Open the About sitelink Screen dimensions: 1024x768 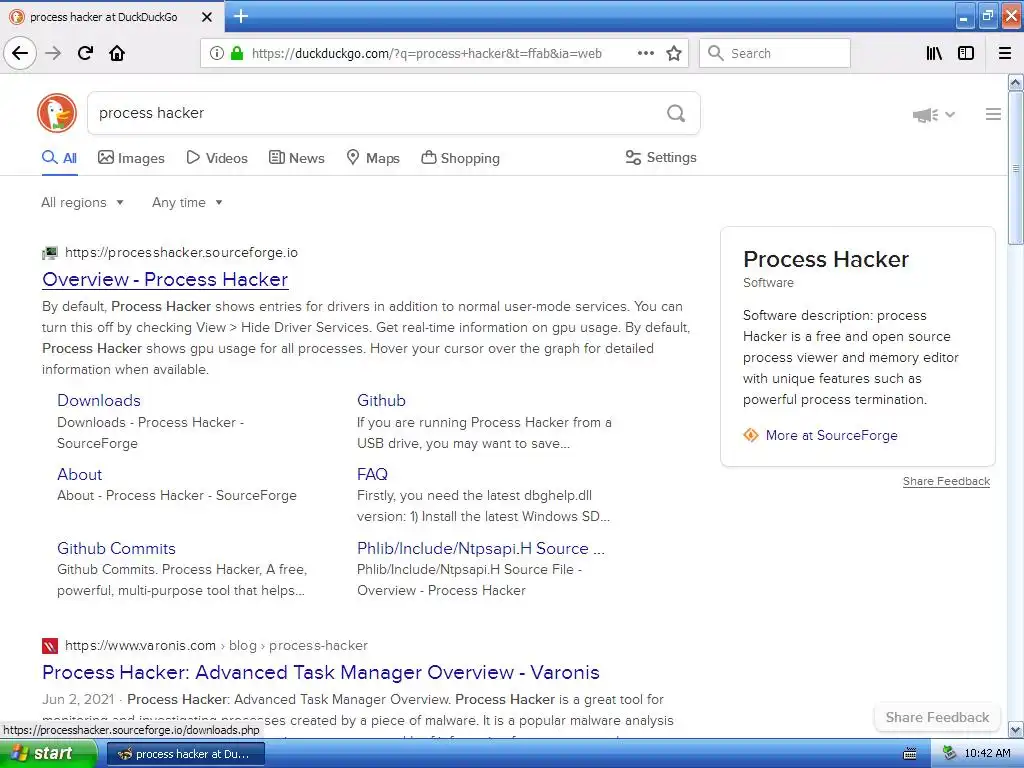coord(80,474)
